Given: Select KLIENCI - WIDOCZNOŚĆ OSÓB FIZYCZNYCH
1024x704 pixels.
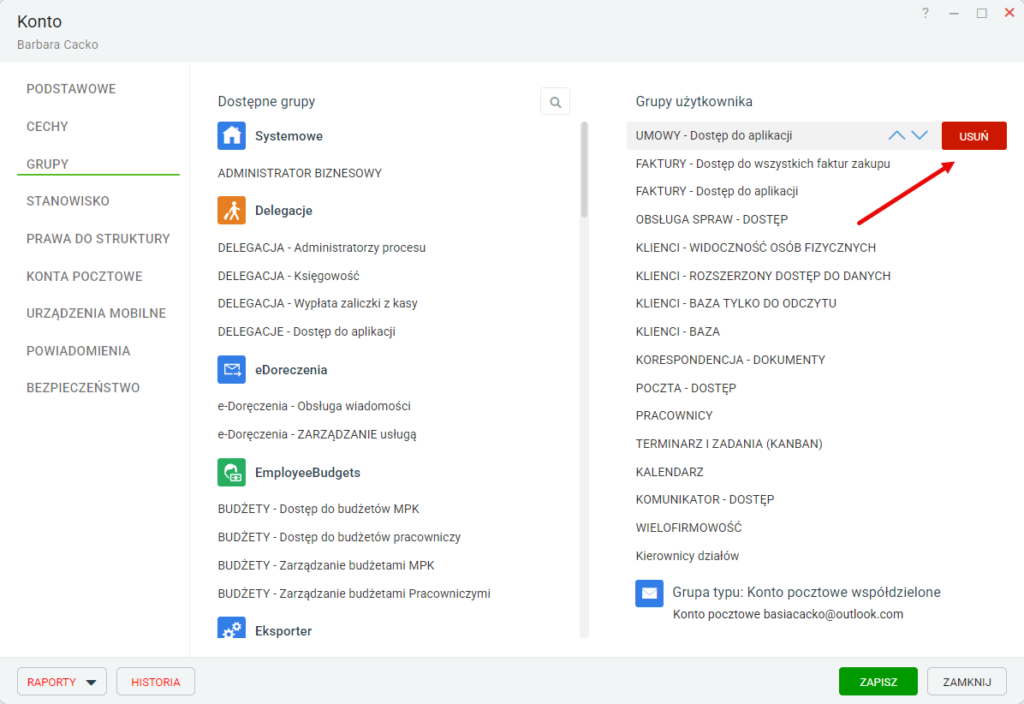Looking at the screenshot, I should tap(756, 248).
